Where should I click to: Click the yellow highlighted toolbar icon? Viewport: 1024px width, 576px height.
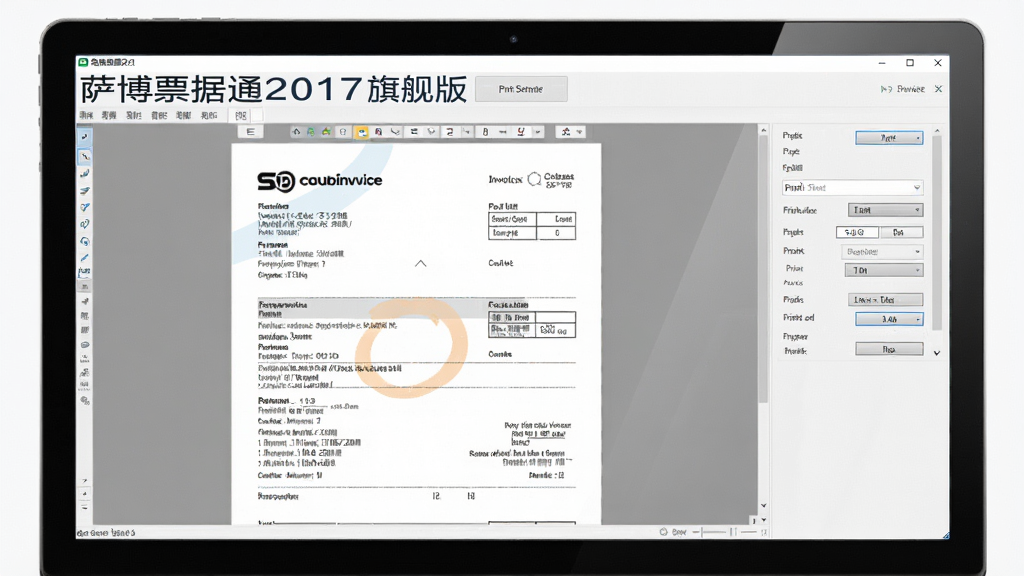(x=361, y=132)
